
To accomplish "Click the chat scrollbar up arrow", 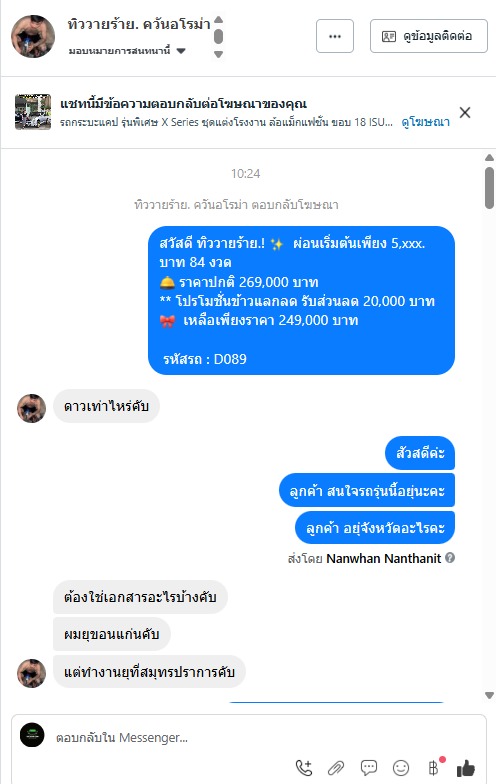I will pyautogui.click(x=490, y=158).
